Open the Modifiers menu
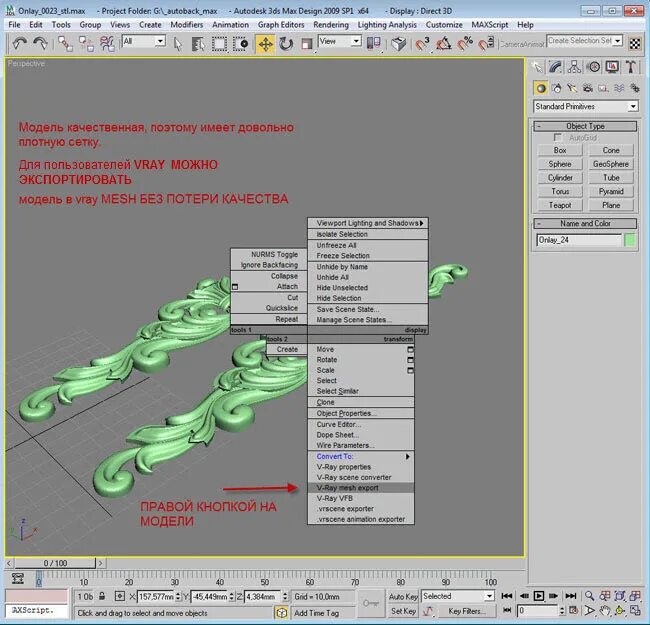The width and height of the screenshot is (650, 625). point(187,25)
